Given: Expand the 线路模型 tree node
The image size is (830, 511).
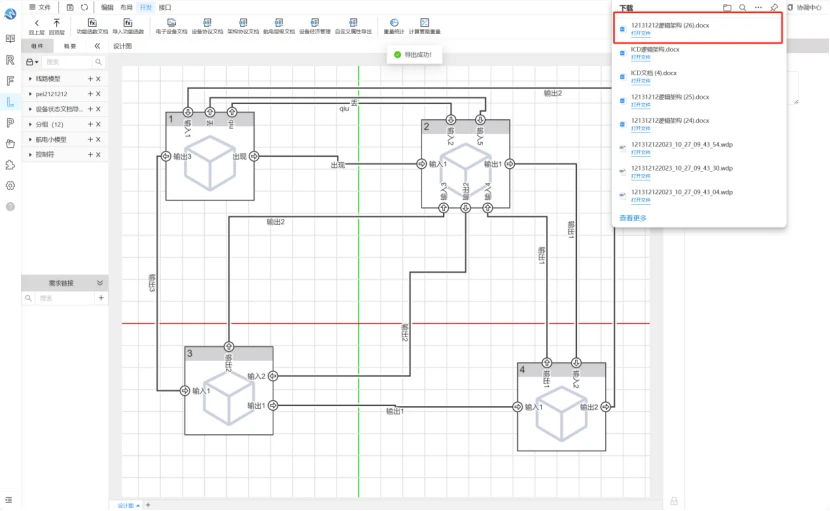Looking at the screenshot, I should [x=30, y=79].
